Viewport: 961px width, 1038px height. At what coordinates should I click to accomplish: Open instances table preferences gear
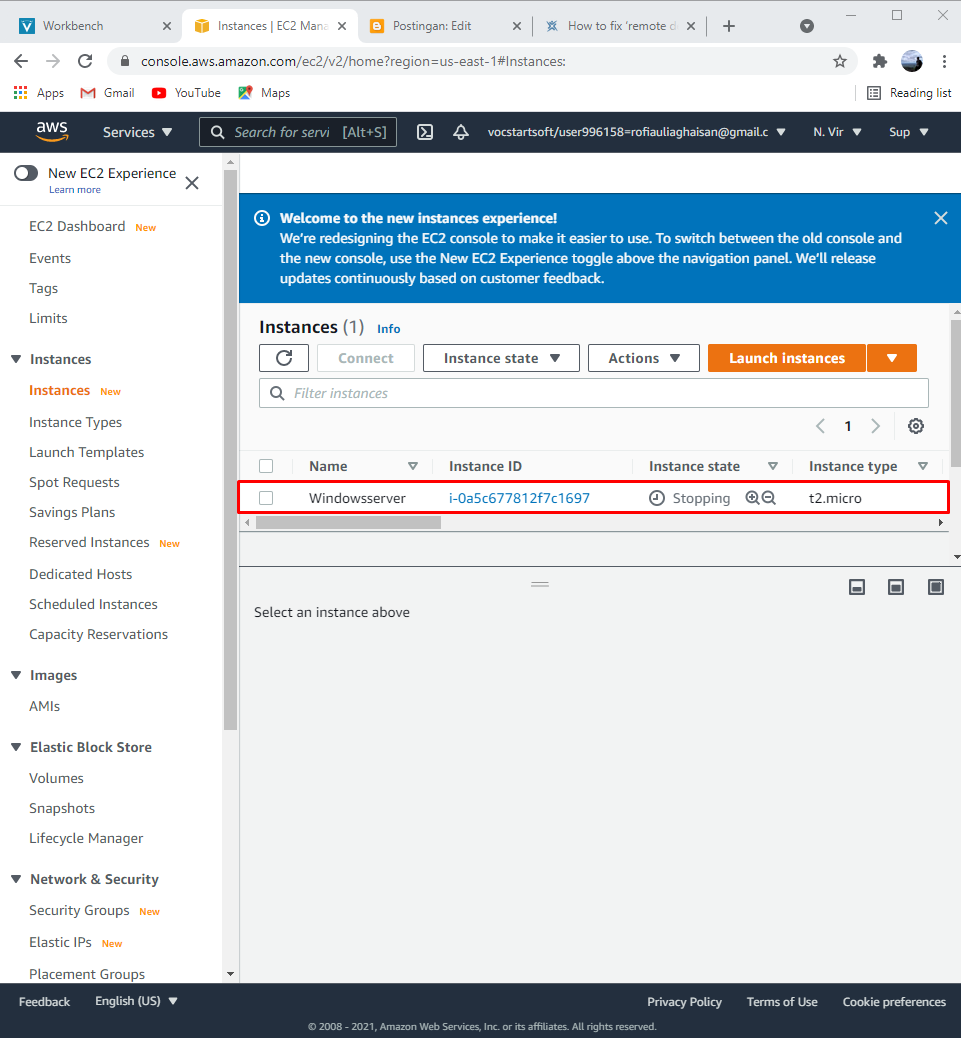pyautogui.click(x=915, y=426)
